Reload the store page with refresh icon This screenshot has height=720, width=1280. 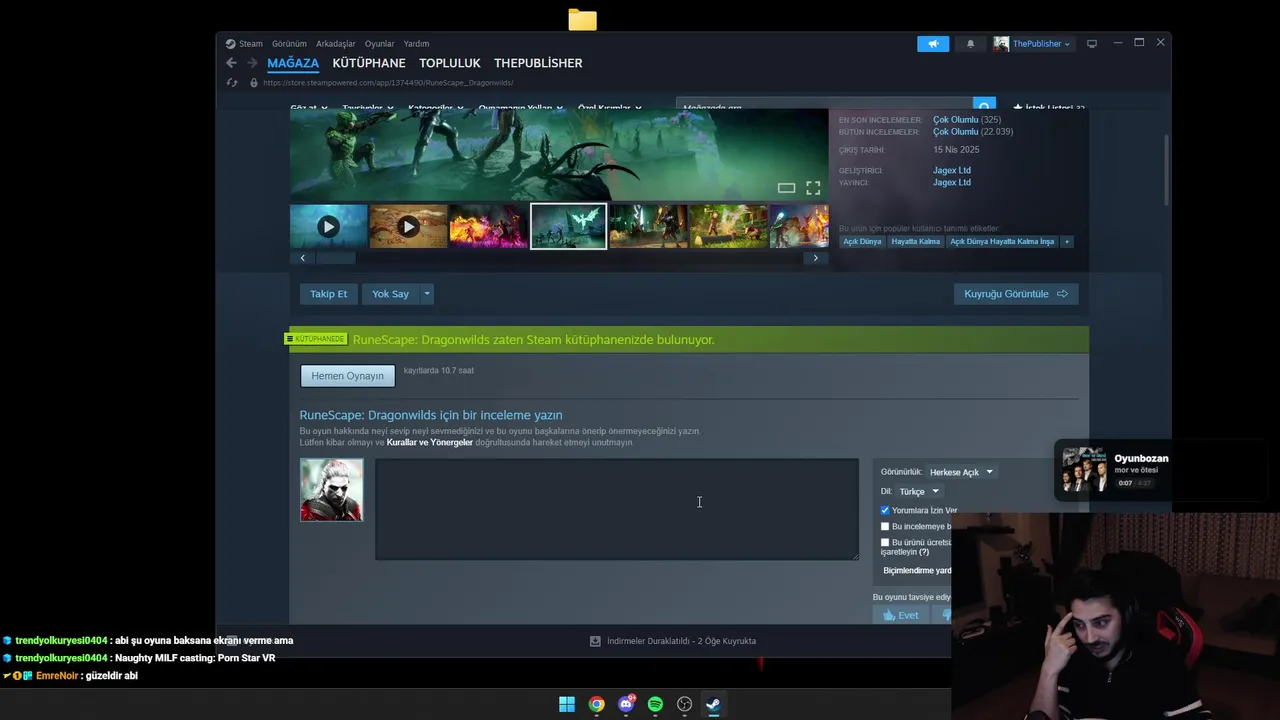coord(232,83)
